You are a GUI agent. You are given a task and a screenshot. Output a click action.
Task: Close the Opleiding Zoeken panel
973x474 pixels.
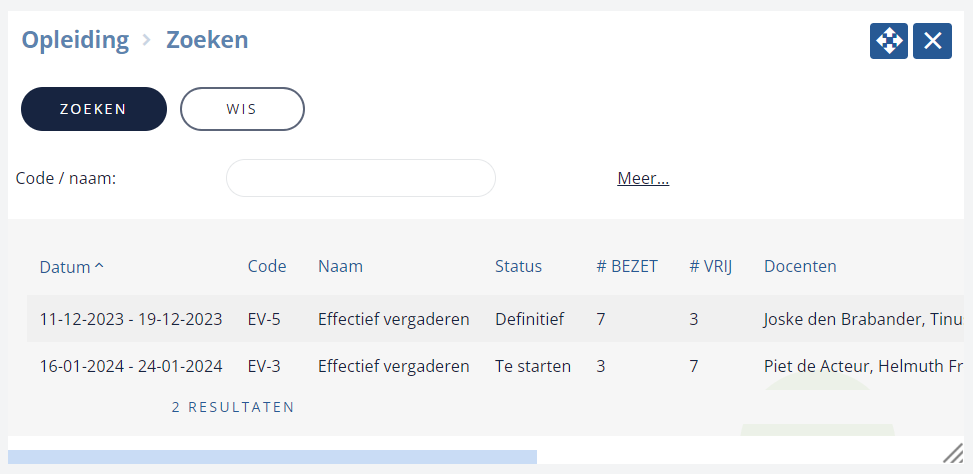coord(932,41)
